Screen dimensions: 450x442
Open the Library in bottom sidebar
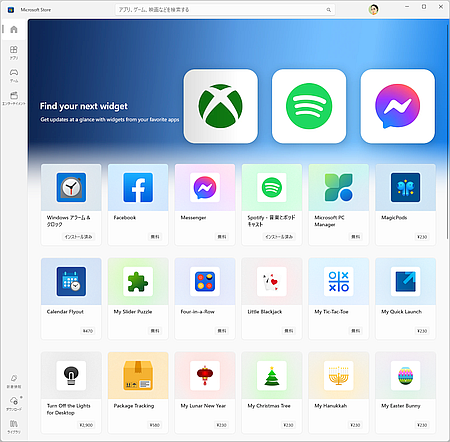[14, 426]
